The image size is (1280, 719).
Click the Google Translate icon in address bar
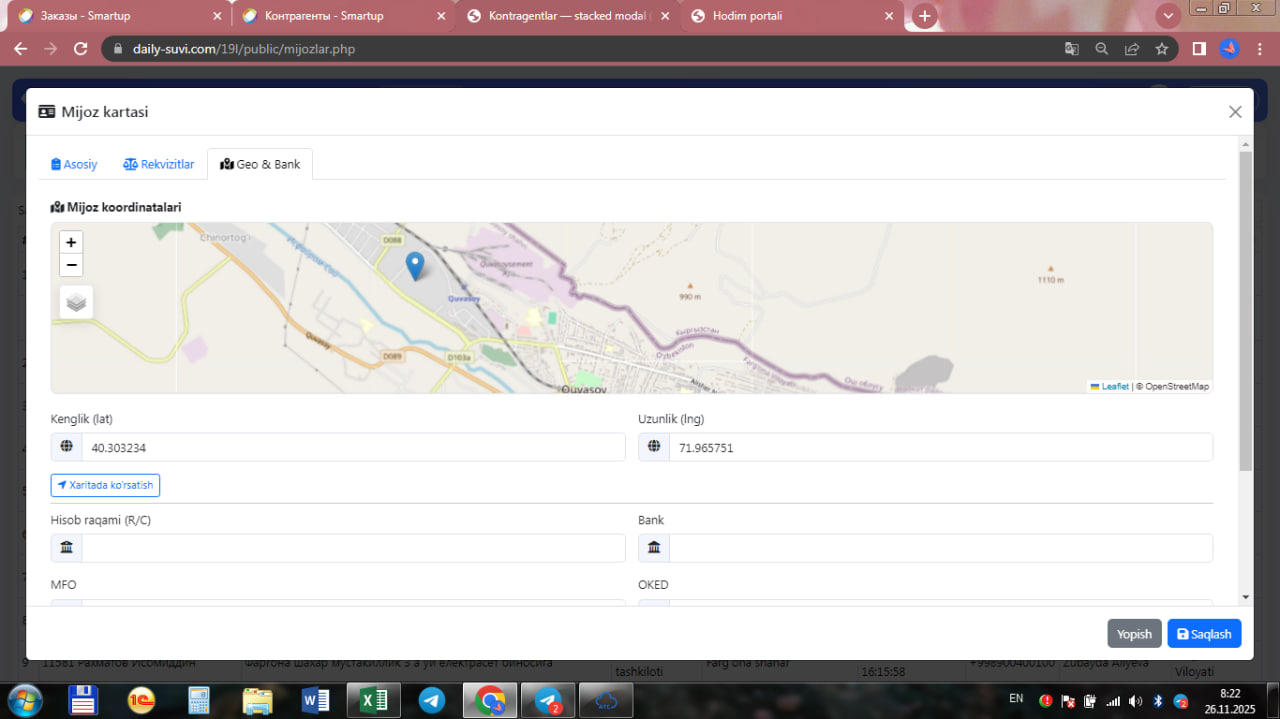pyautogui.click(x=1071, y=48)
